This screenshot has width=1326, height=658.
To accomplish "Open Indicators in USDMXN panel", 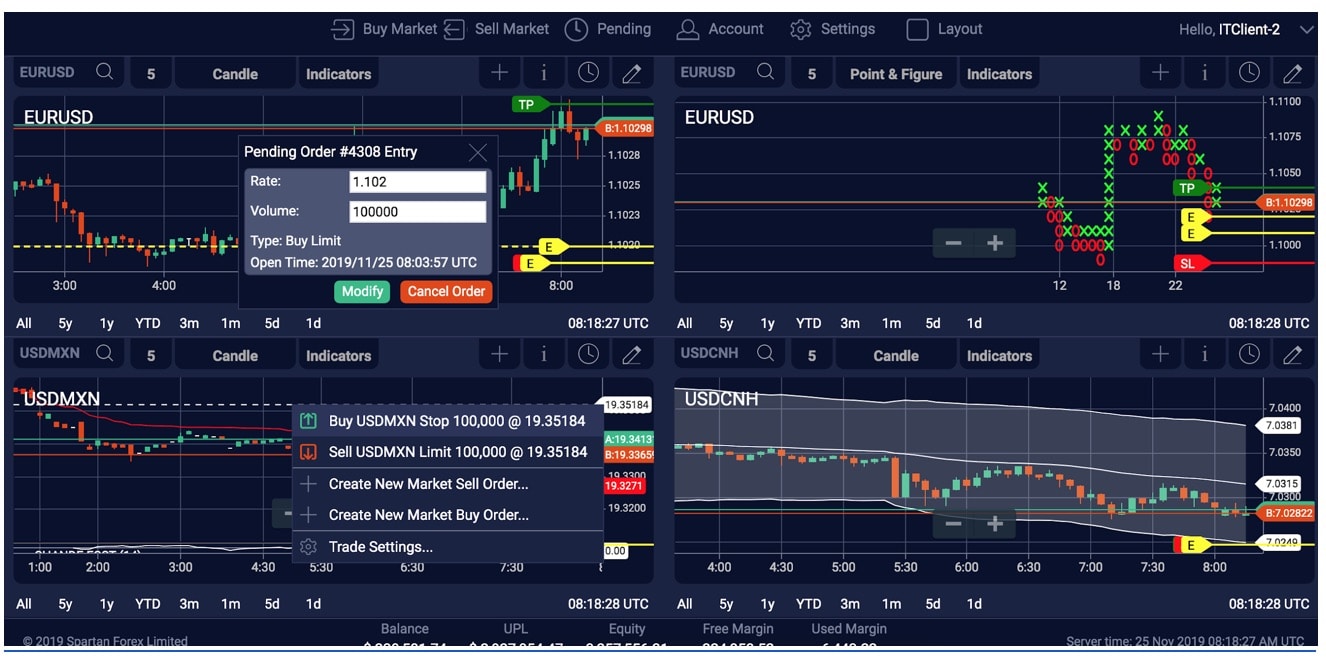I will [x=338, y=356].
